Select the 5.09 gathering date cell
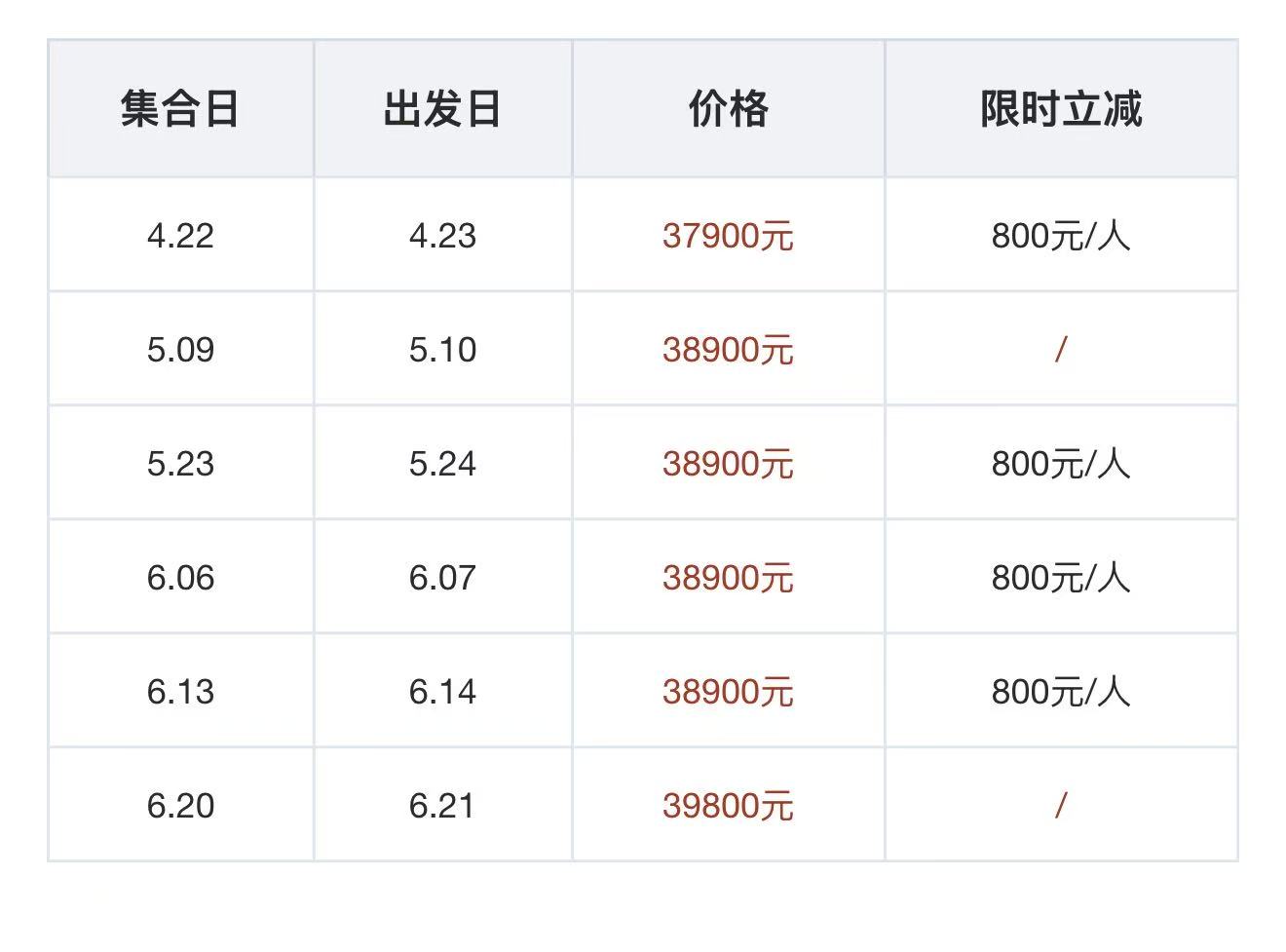Viewport: 1286px width, 952px height. point(180,350)
